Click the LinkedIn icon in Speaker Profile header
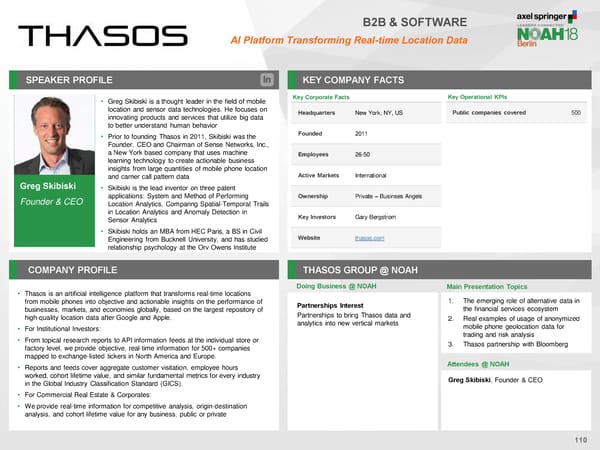The width and height of the screenshot is (600, 450). [267, 79]
